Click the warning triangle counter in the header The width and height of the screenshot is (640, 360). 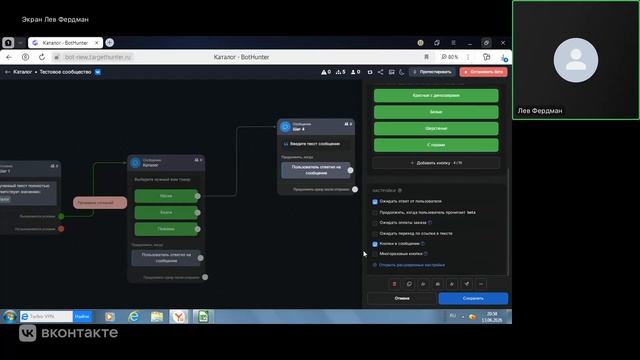pos(326,72)
